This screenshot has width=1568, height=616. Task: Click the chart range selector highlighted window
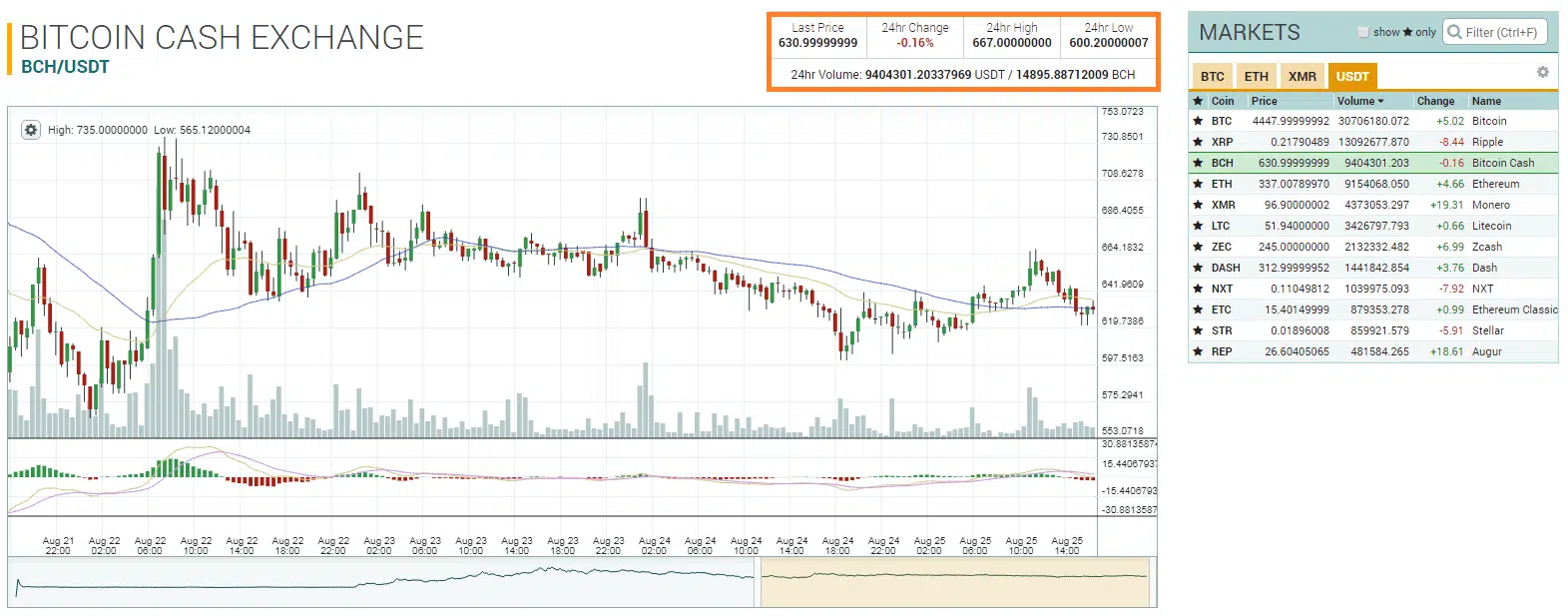click(954, 582)
